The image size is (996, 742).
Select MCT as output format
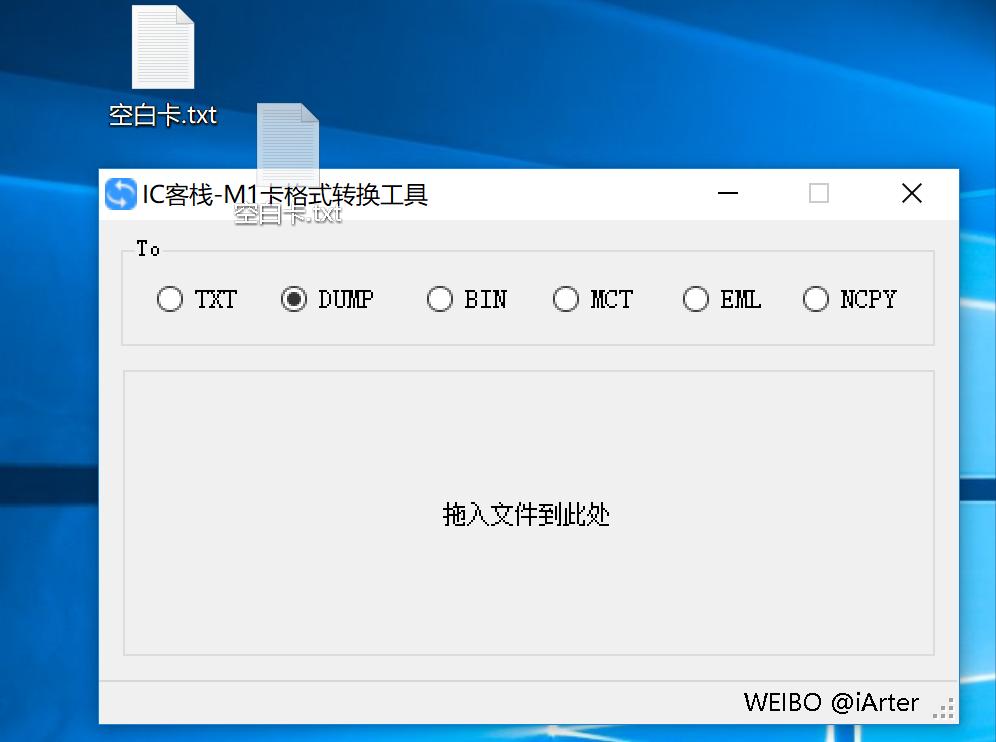566,299
